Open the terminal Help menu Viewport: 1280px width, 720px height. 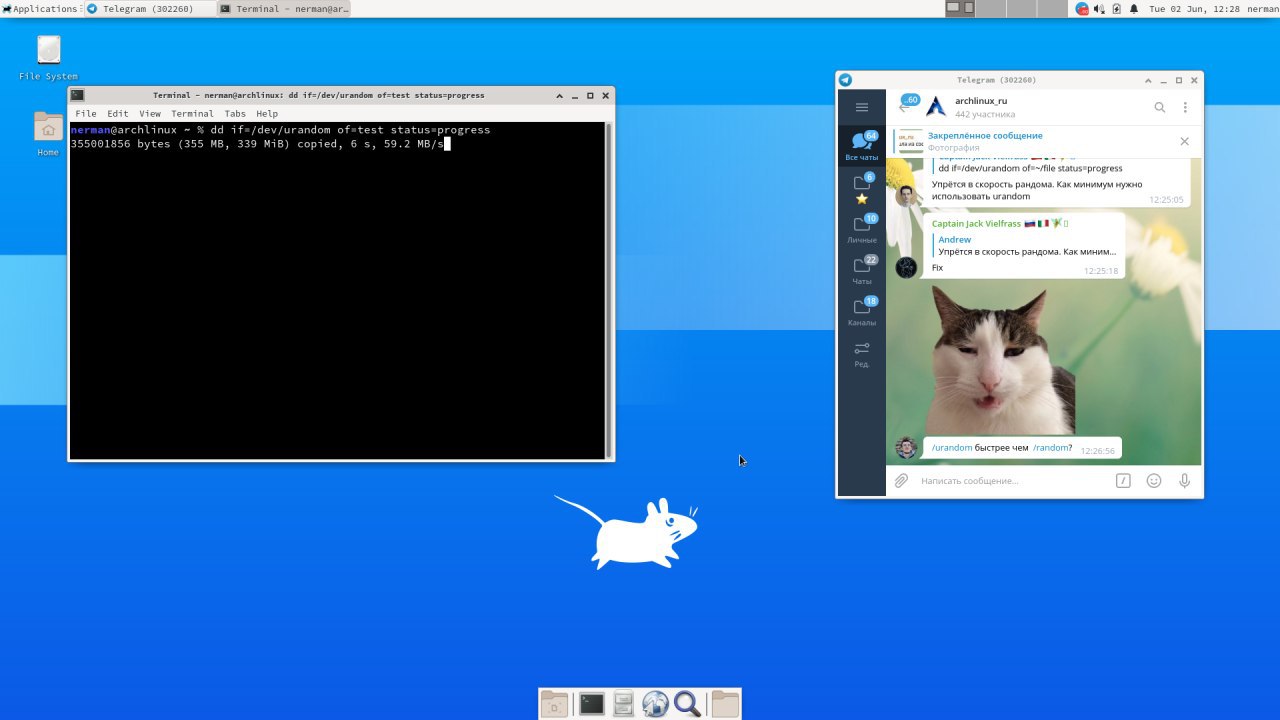coord(267,114)
